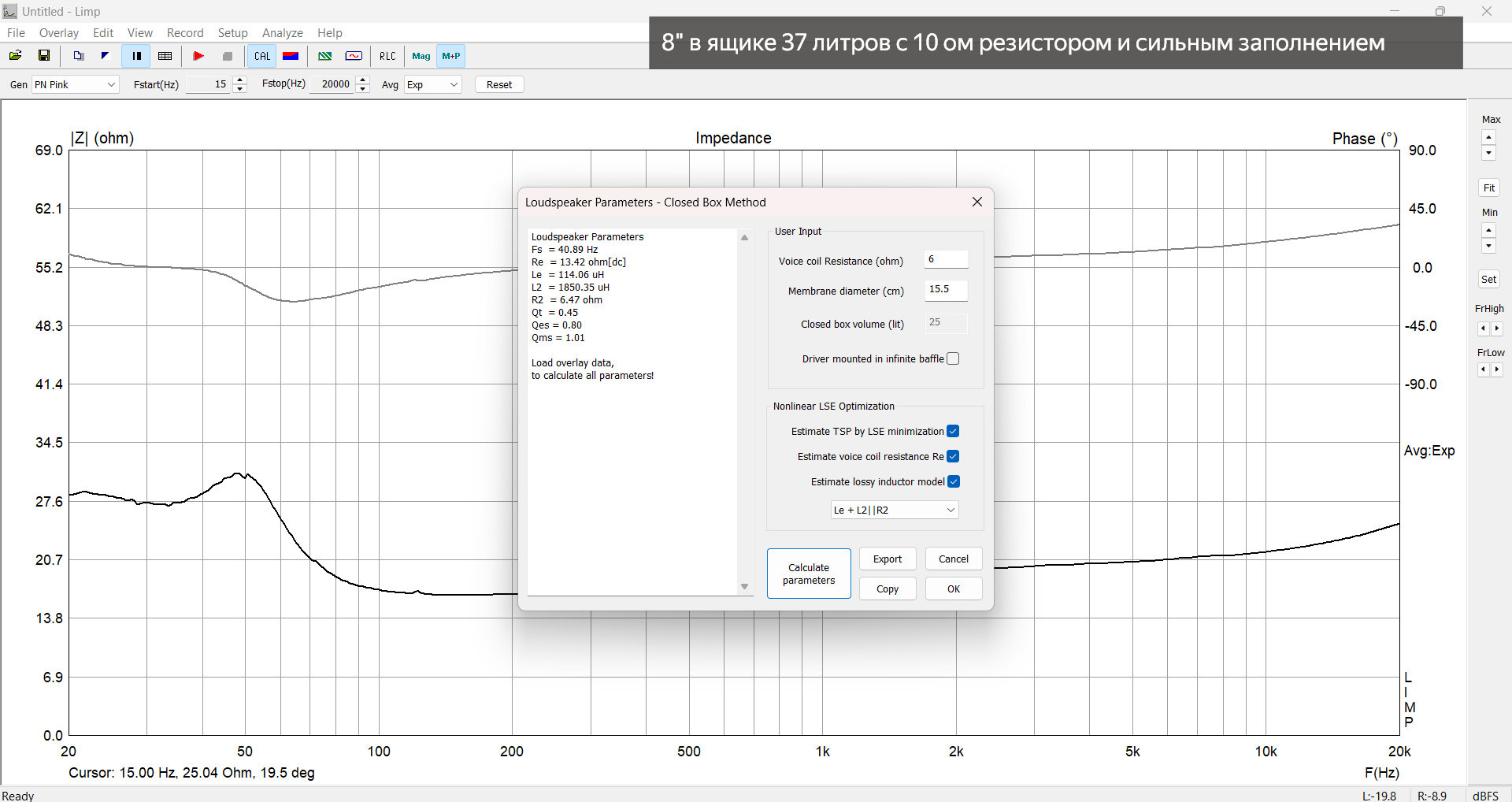Click the 'Fs = 40.89 Hz' result line
Viewport: 1512px width, 802px height.
[565, 250]
